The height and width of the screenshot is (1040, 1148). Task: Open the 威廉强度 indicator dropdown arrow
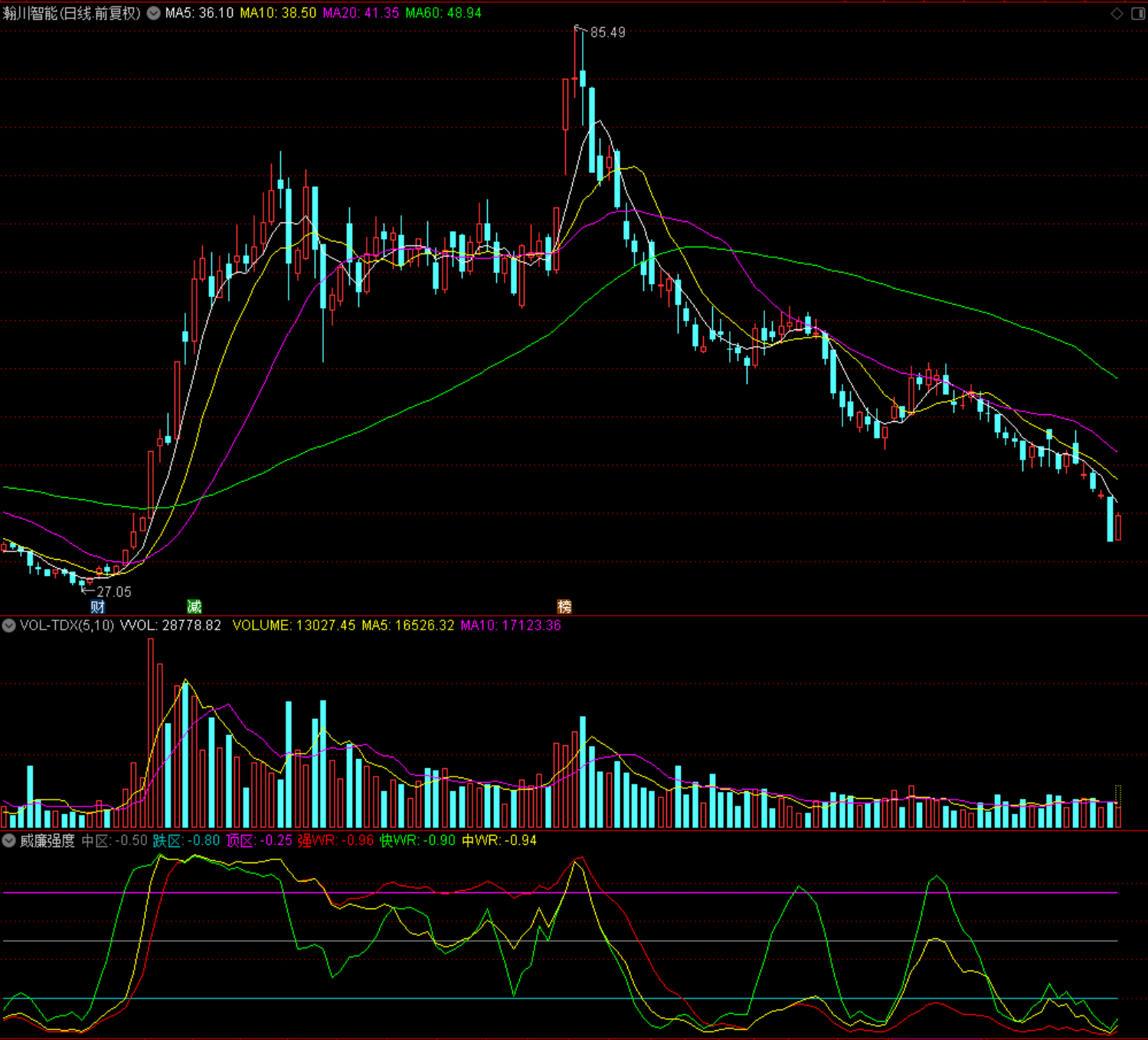pos(8,841)
